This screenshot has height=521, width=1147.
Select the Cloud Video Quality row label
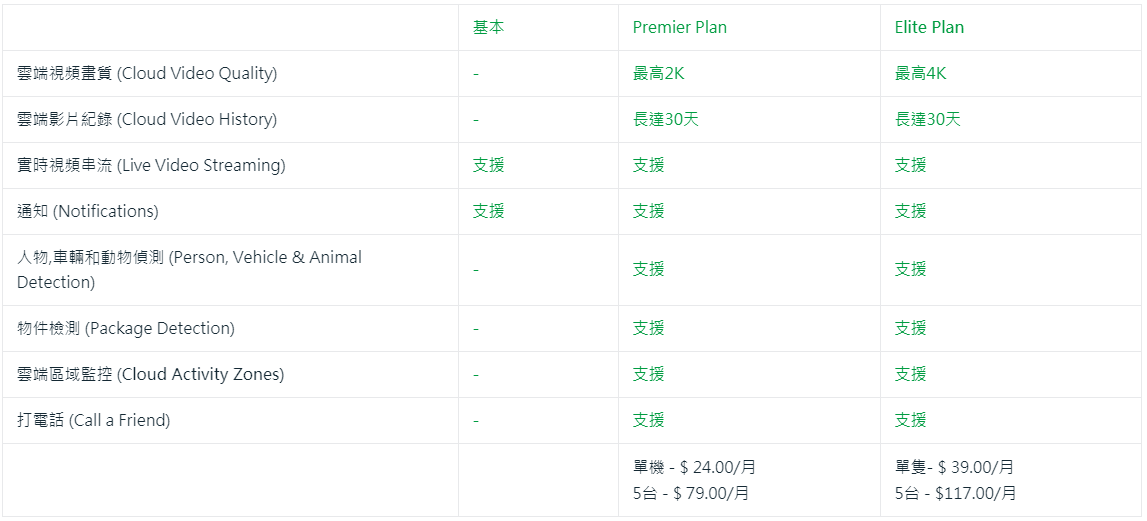[x=147, y=74]
